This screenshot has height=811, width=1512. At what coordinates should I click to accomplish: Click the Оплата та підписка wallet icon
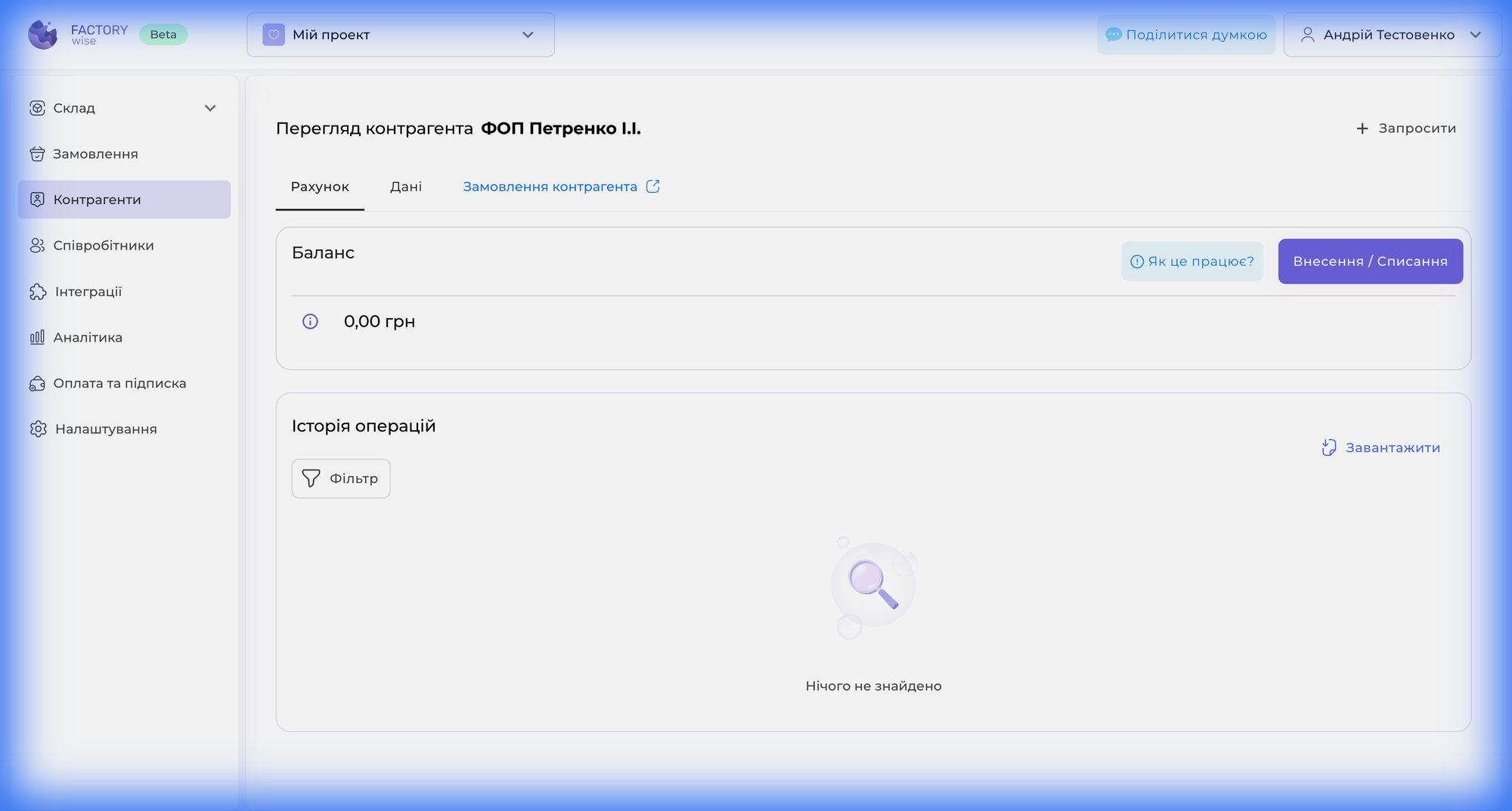37,383
